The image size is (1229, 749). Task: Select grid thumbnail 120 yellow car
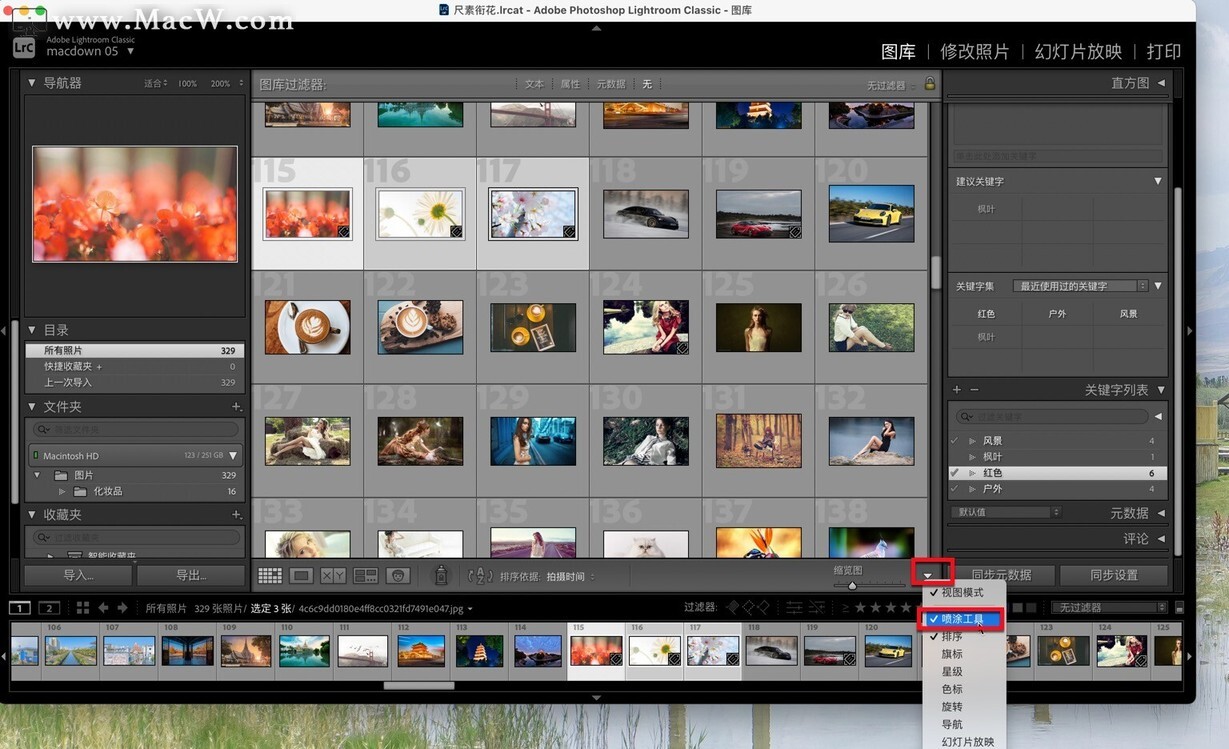[x=871, y=213]
